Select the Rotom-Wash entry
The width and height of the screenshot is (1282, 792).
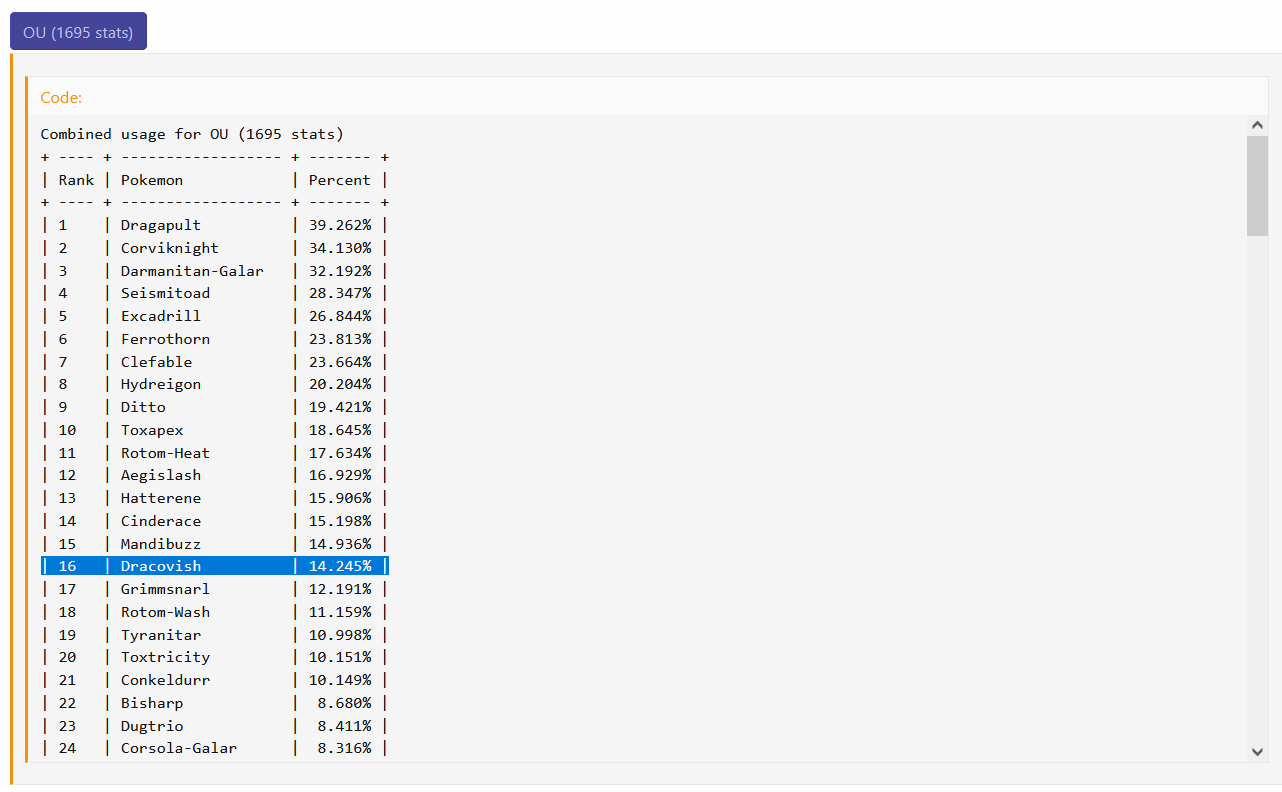[165, 612]
